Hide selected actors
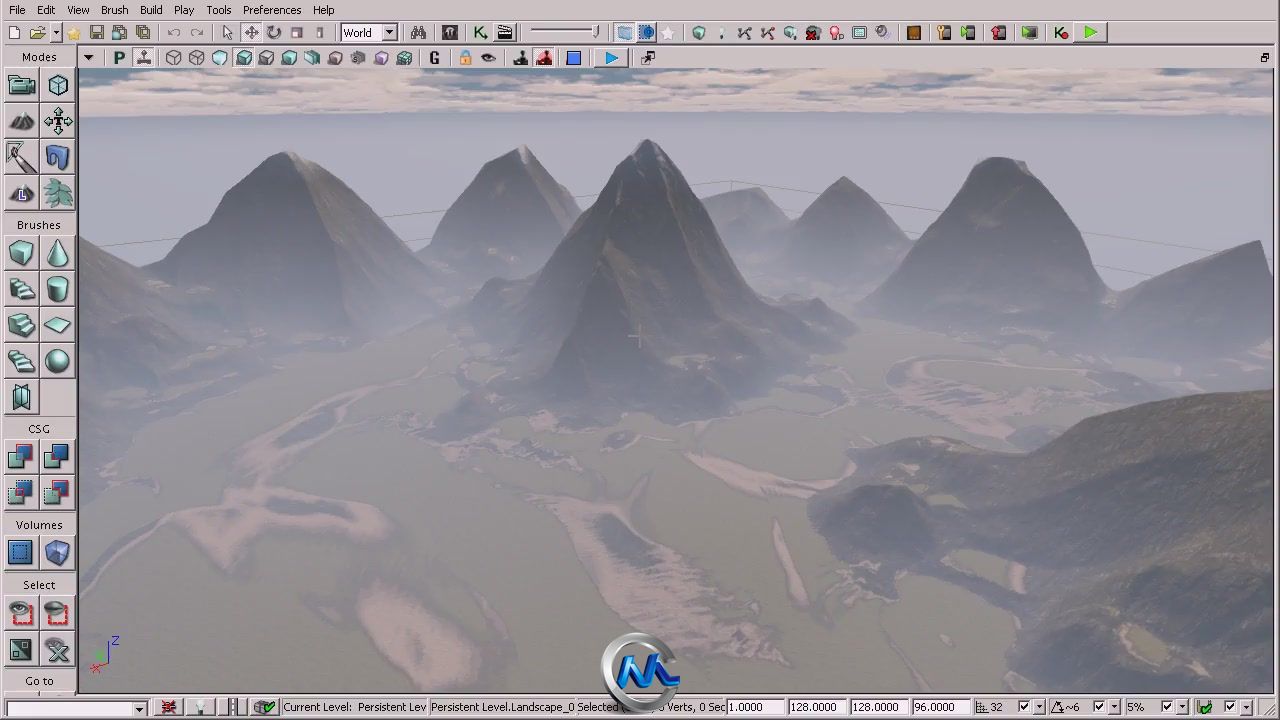 point(58,614)
